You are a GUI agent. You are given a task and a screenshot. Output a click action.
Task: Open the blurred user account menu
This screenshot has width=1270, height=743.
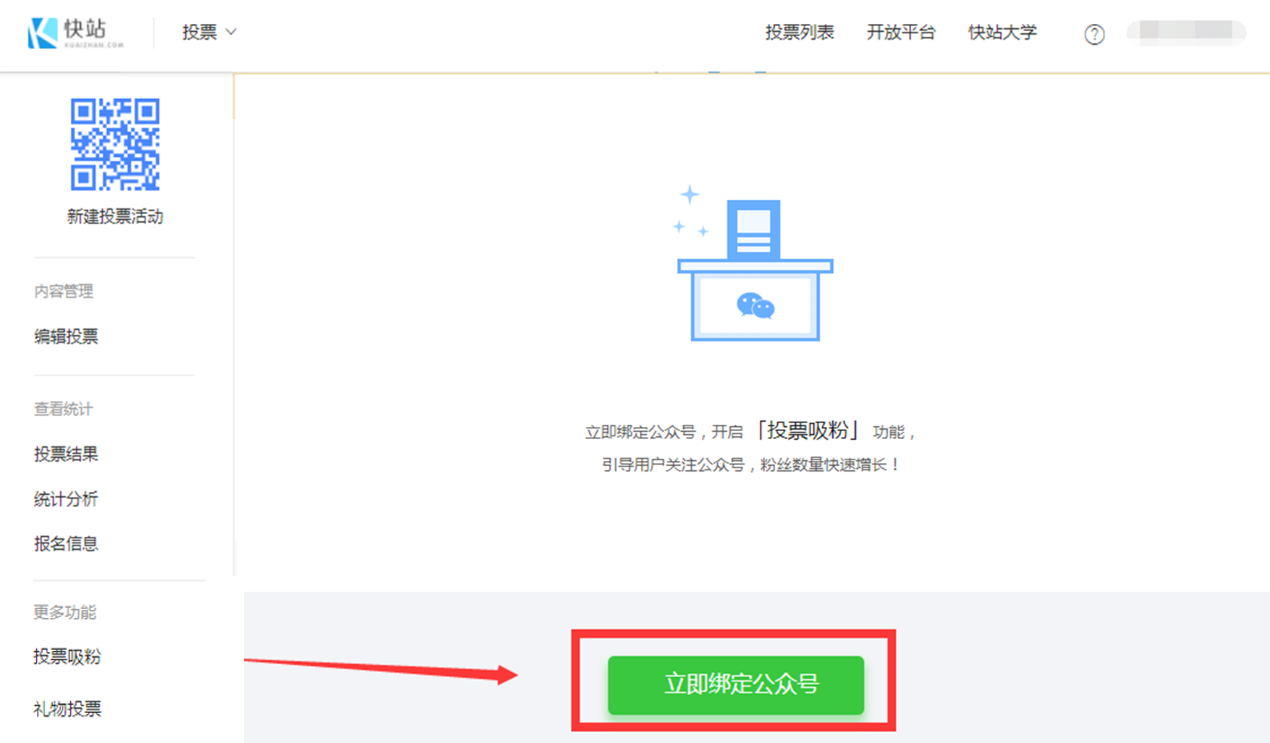pyautogui.click(x=1186, y=33)
